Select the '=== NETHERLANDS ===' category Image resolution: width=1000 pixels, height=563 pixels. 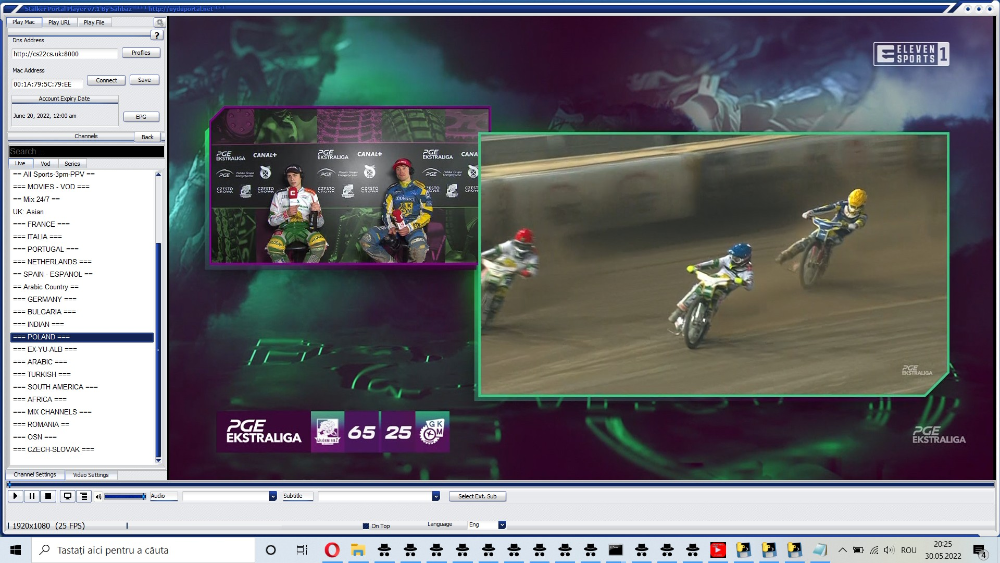point(82,261)
